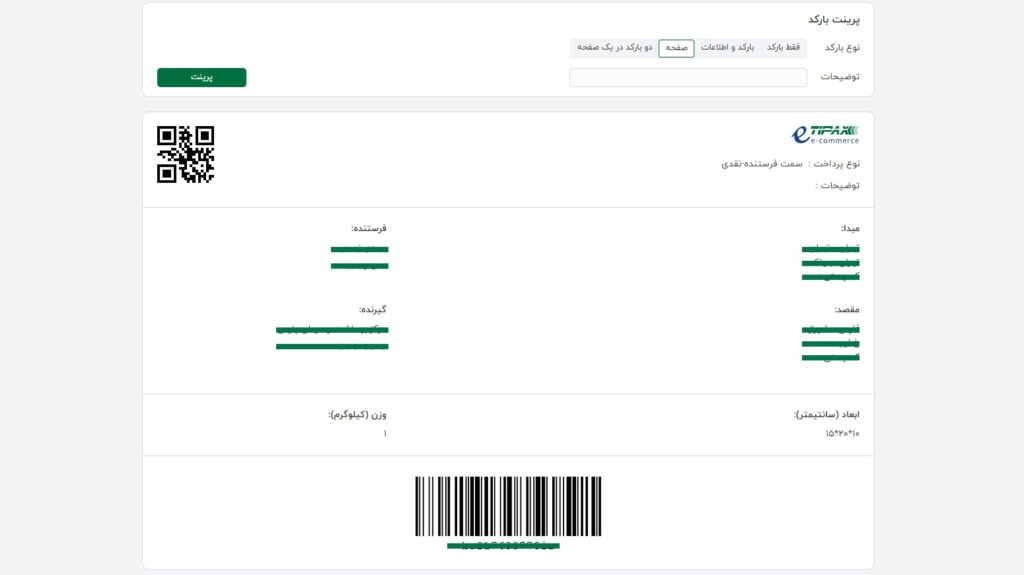Select the 'فقط بارکد' barcode type

pyautogui.click(x=783, y=48)
